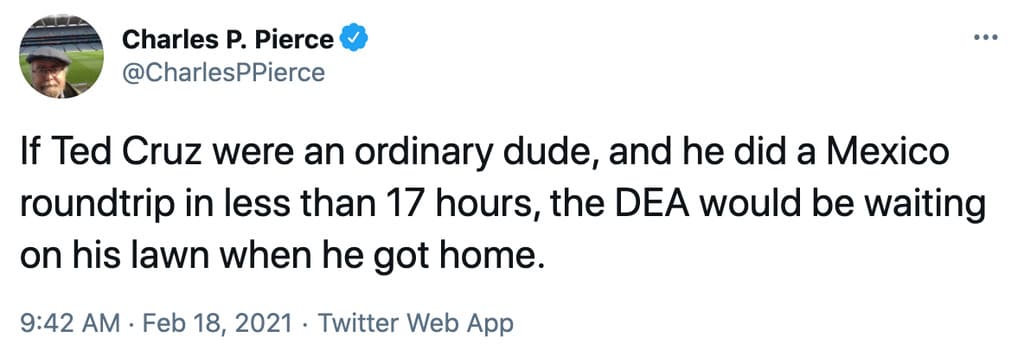
Task: Click the flat cap in avatar photo
Action: coord(49,55)
